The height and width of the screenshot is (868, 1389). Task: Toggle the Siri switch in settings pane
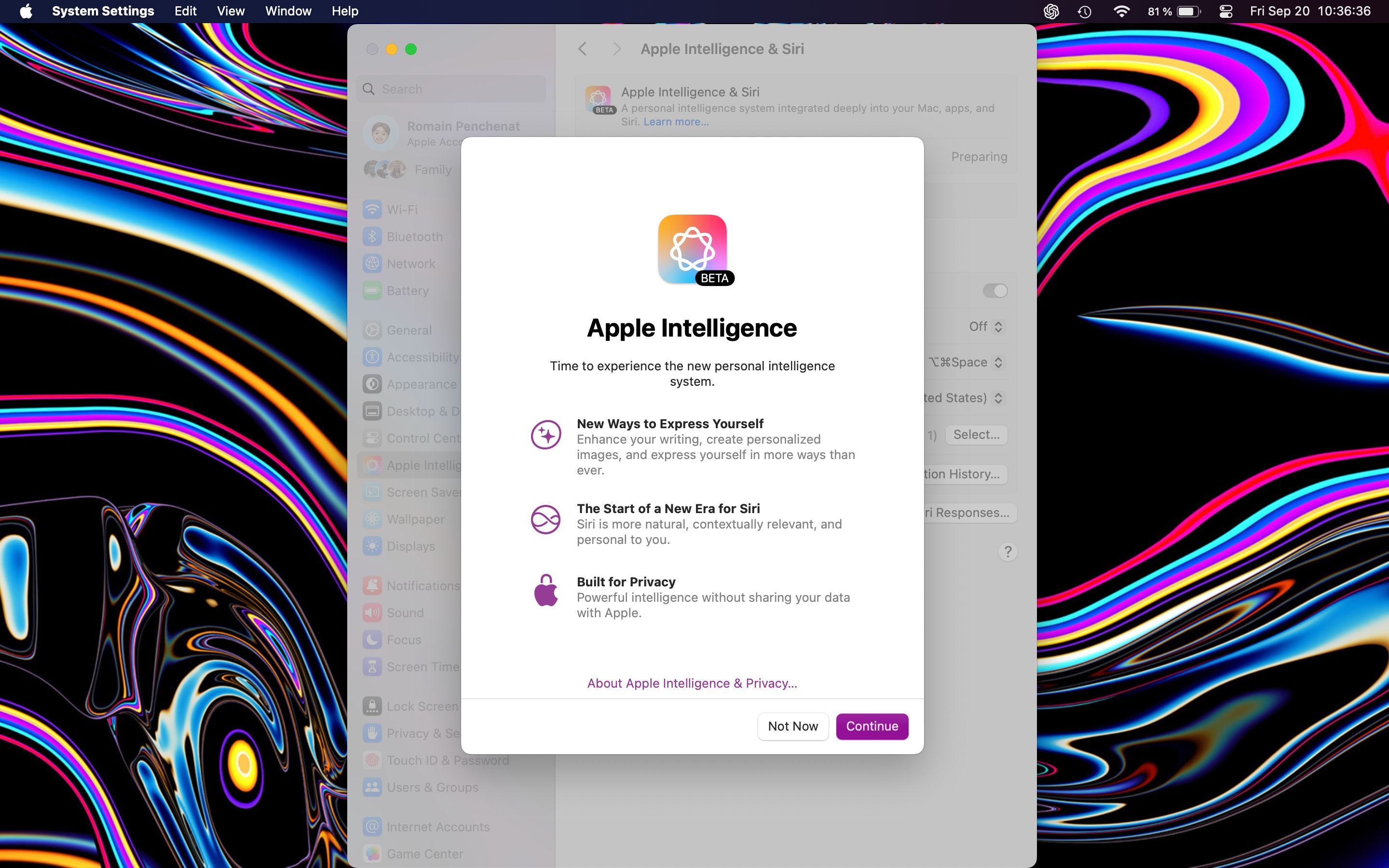pos(994,290)
